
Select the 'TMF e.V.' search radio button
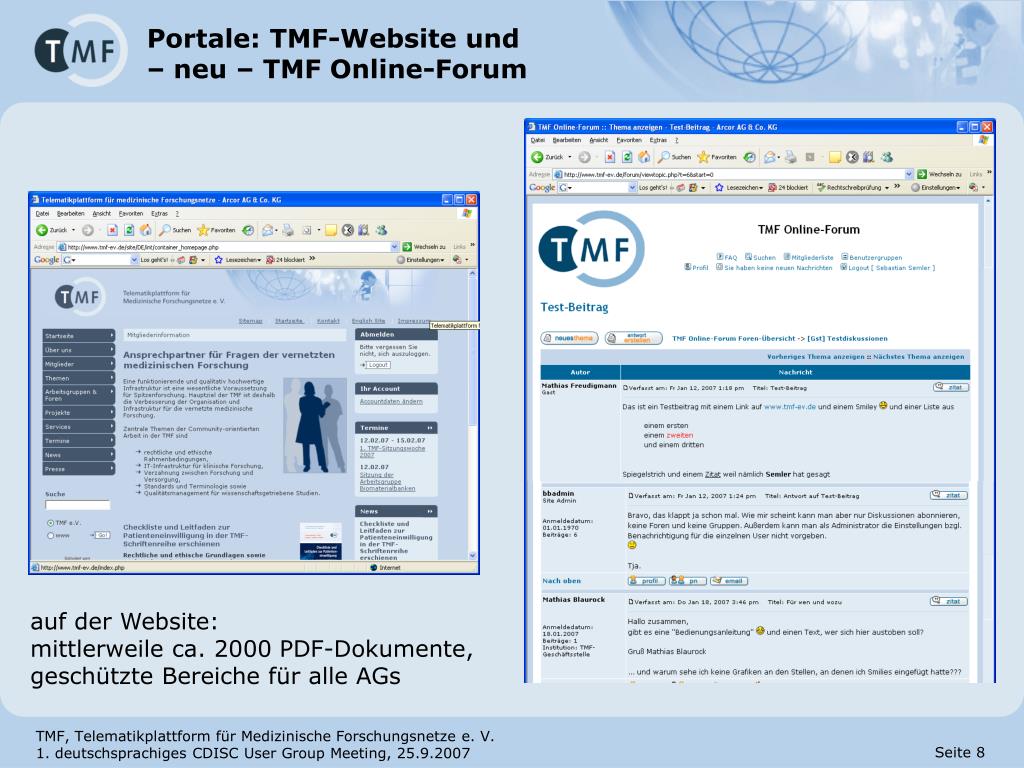(50, 523)
